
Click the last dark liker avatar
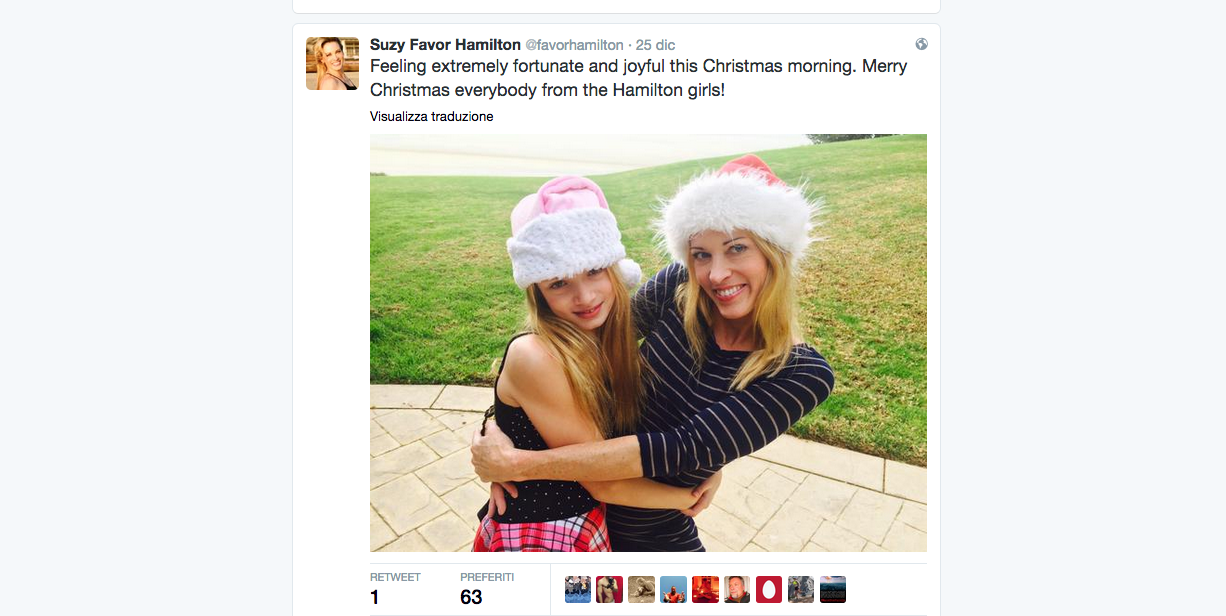833,589
